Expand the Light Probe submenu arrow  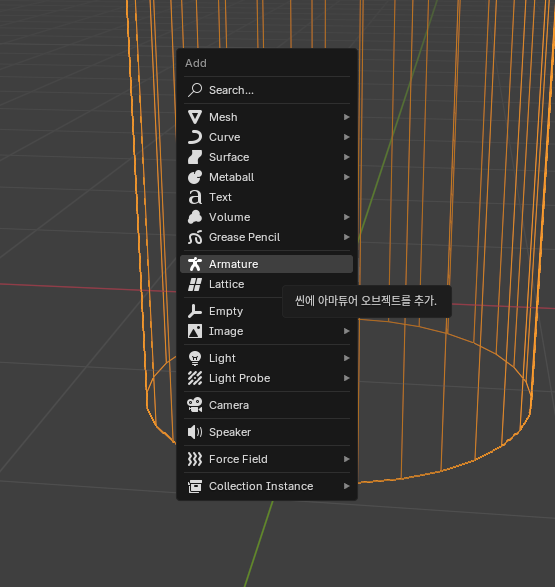pos(347,378)
